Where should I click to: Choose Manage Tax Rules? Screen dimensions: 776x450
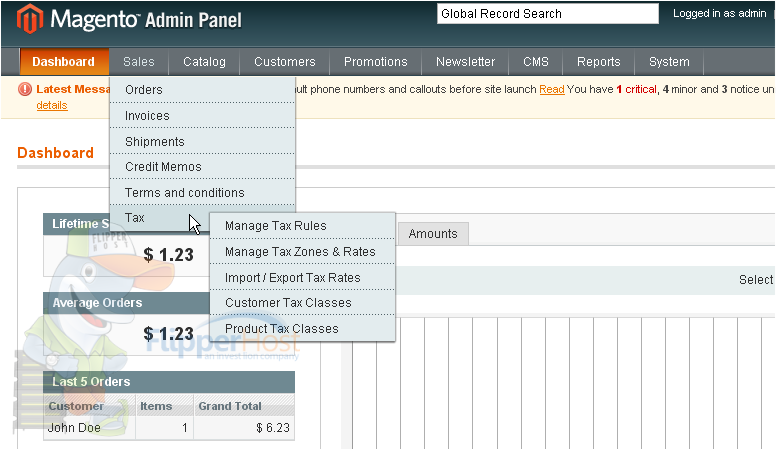point(302,226)
